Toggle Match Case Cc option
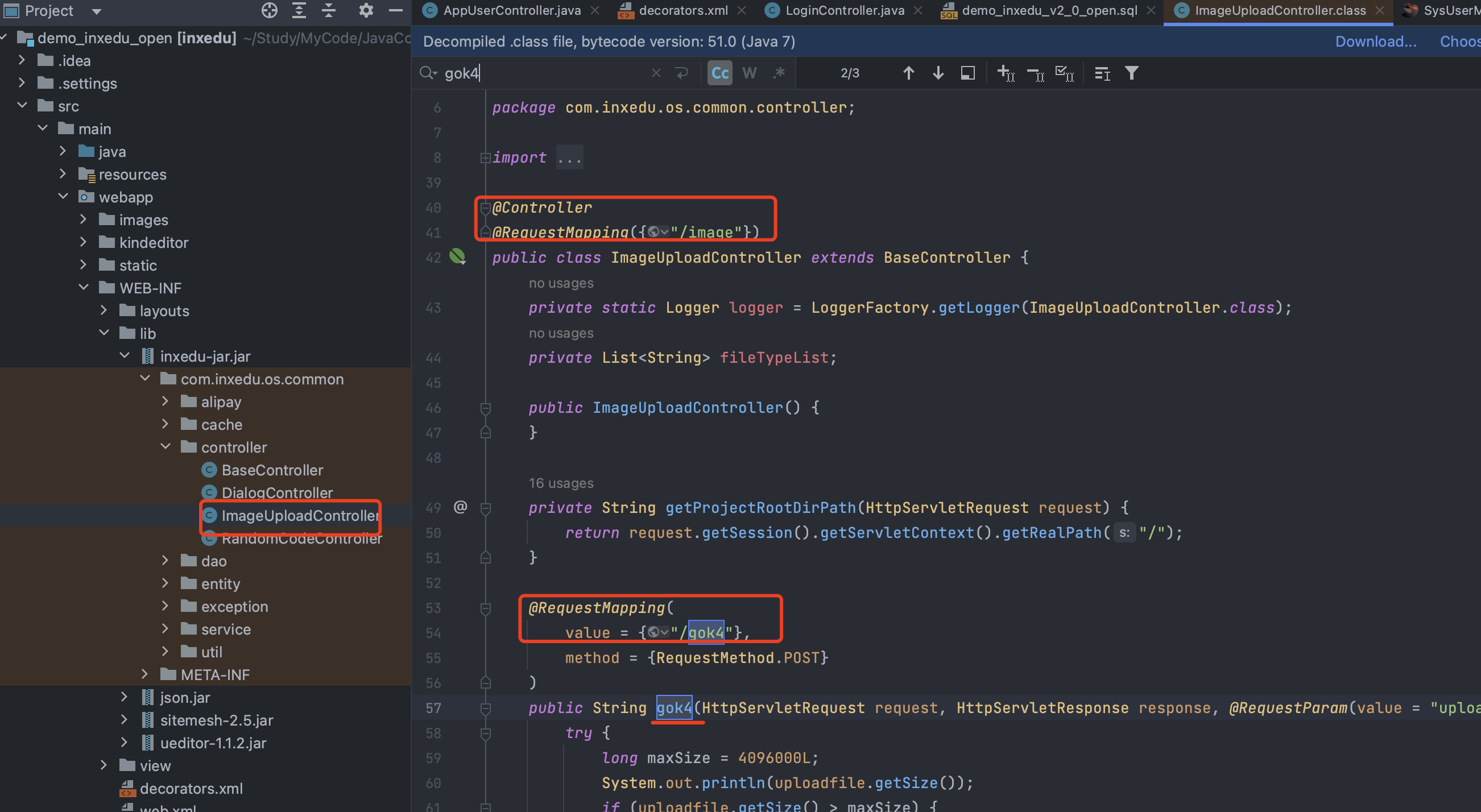 click(x=720, y=73)
